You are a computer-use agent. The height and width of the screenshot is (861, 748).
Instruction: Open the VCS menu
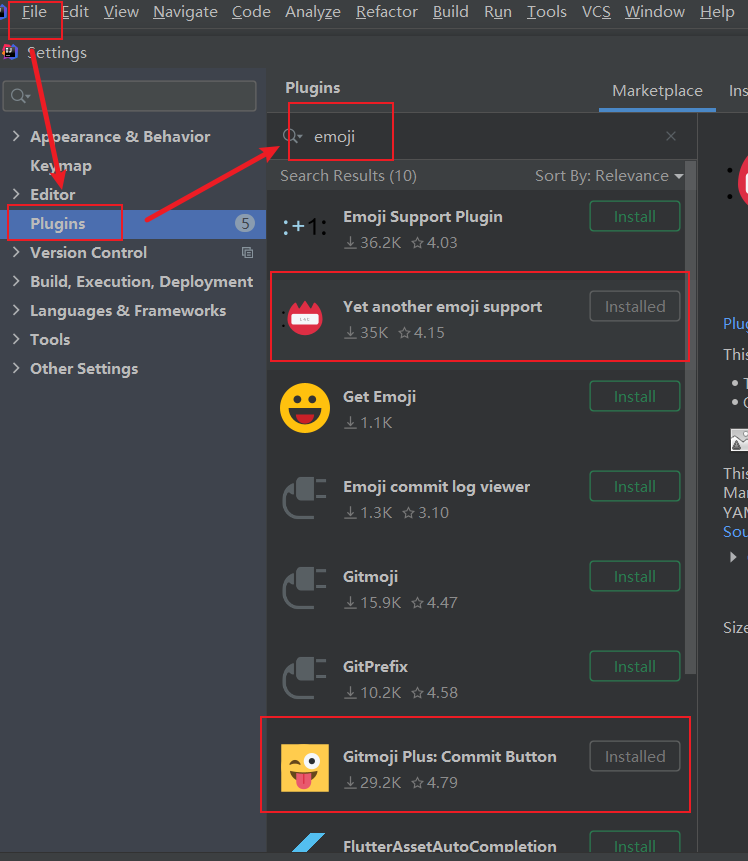click(x=596, y=12)
